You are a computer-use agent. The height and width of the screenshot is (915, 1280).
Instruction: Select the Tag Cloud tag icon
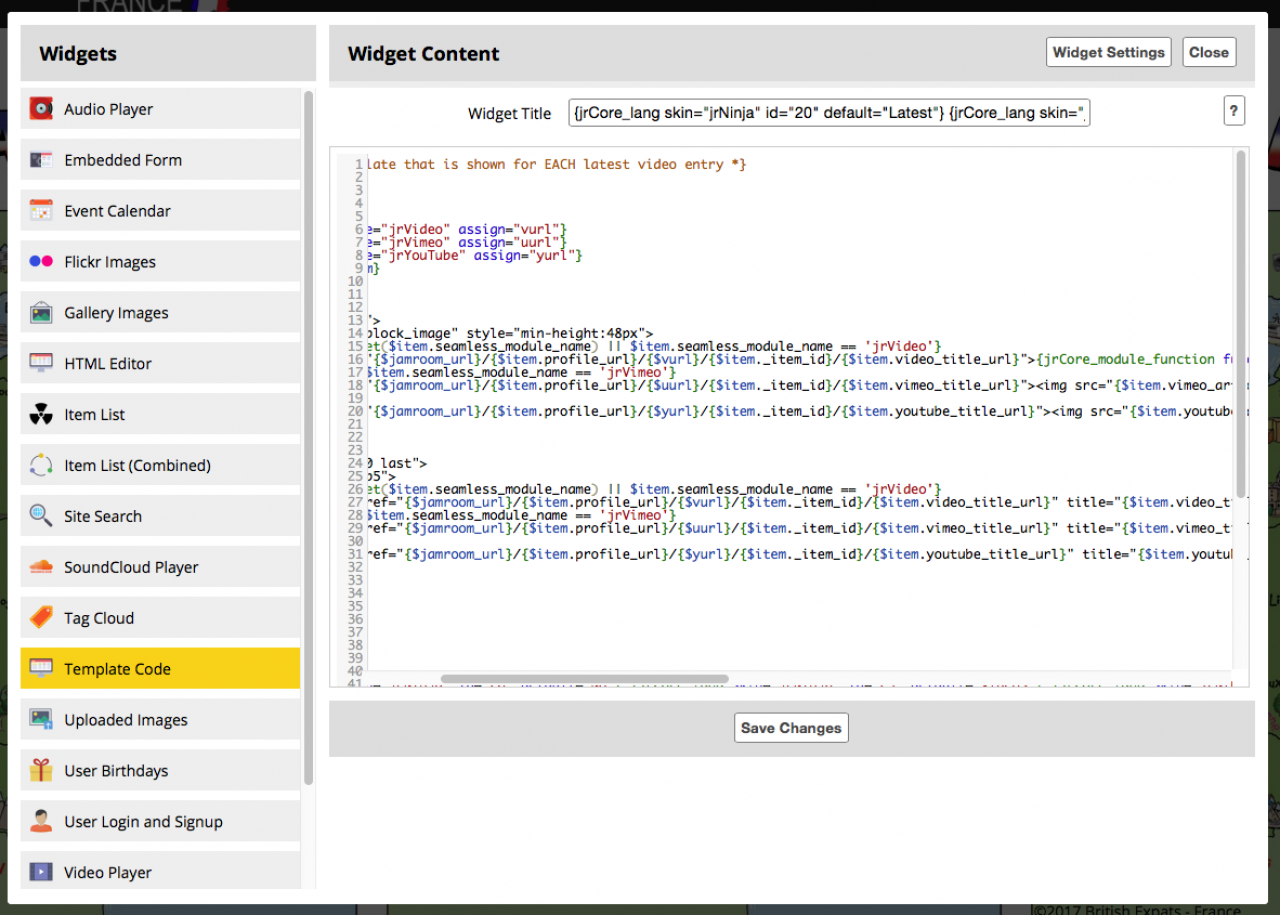(41, 618)
